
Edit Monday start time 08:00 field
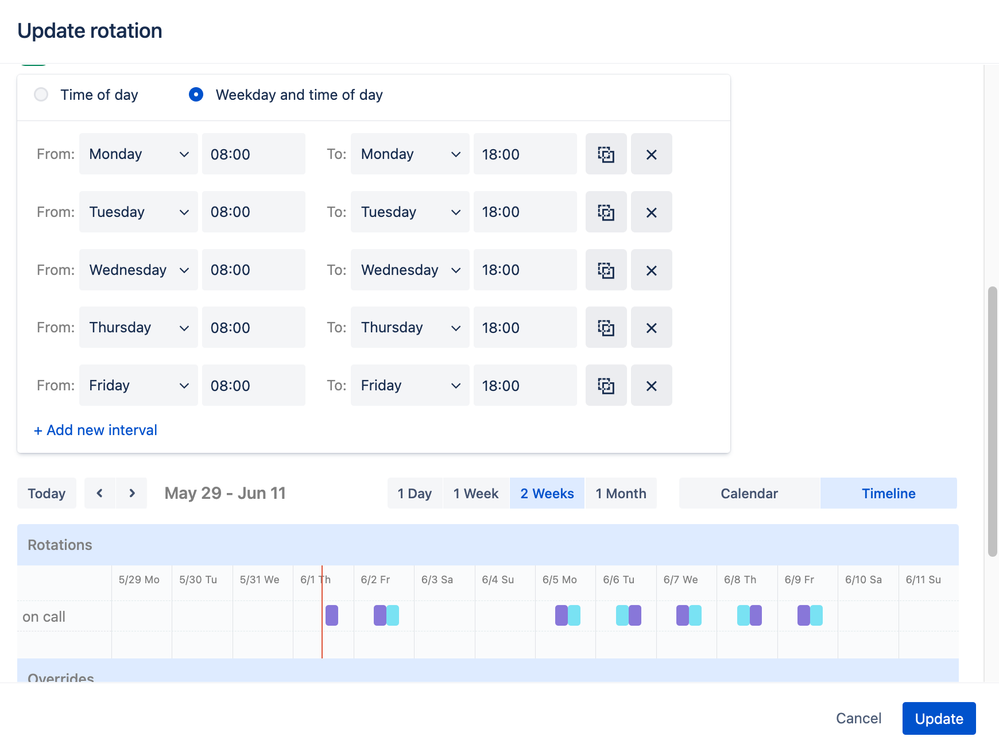point(254,154)
